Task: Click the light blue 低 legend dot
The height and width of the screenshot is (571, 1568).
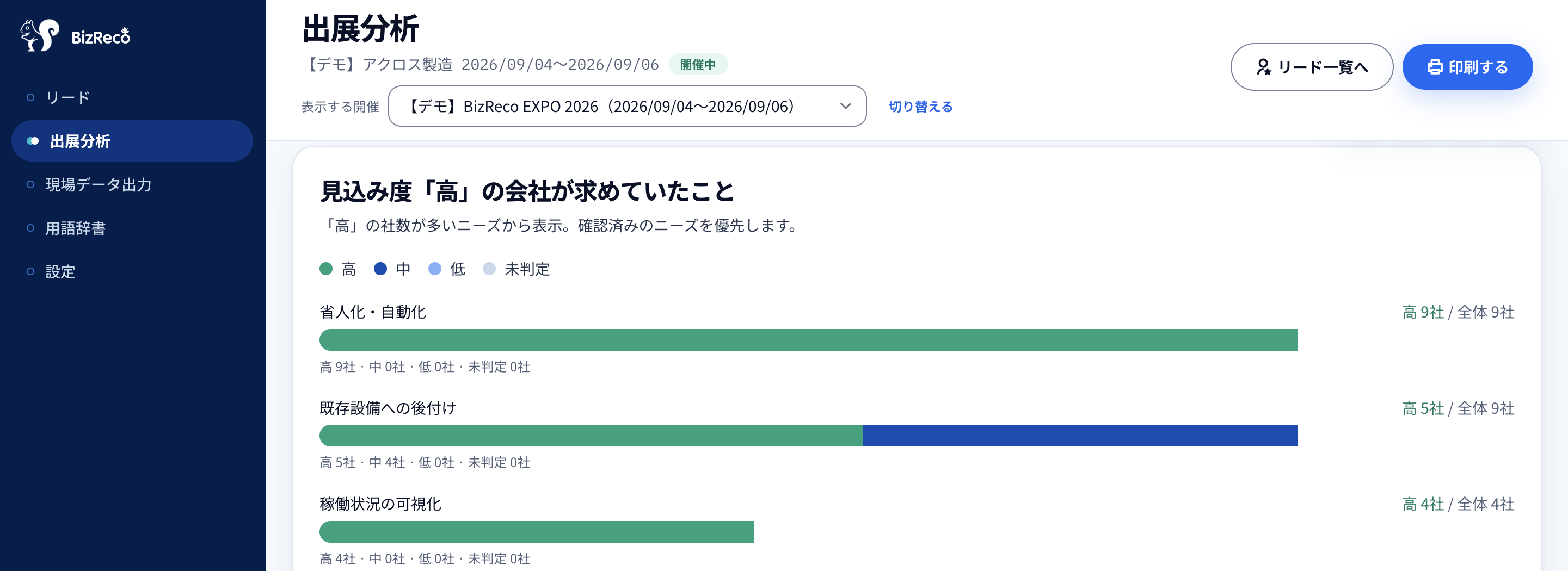Action: 435,269
